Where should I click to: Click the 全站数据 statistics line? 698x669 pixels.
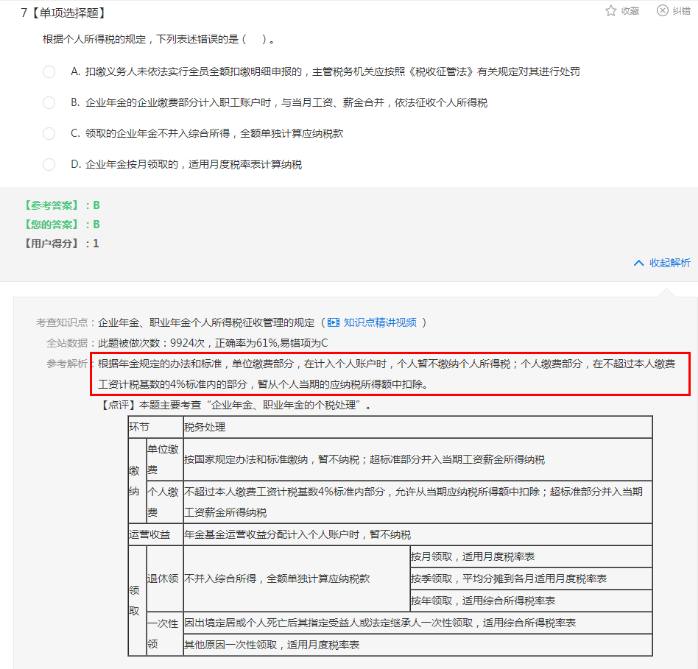[187, 343]
